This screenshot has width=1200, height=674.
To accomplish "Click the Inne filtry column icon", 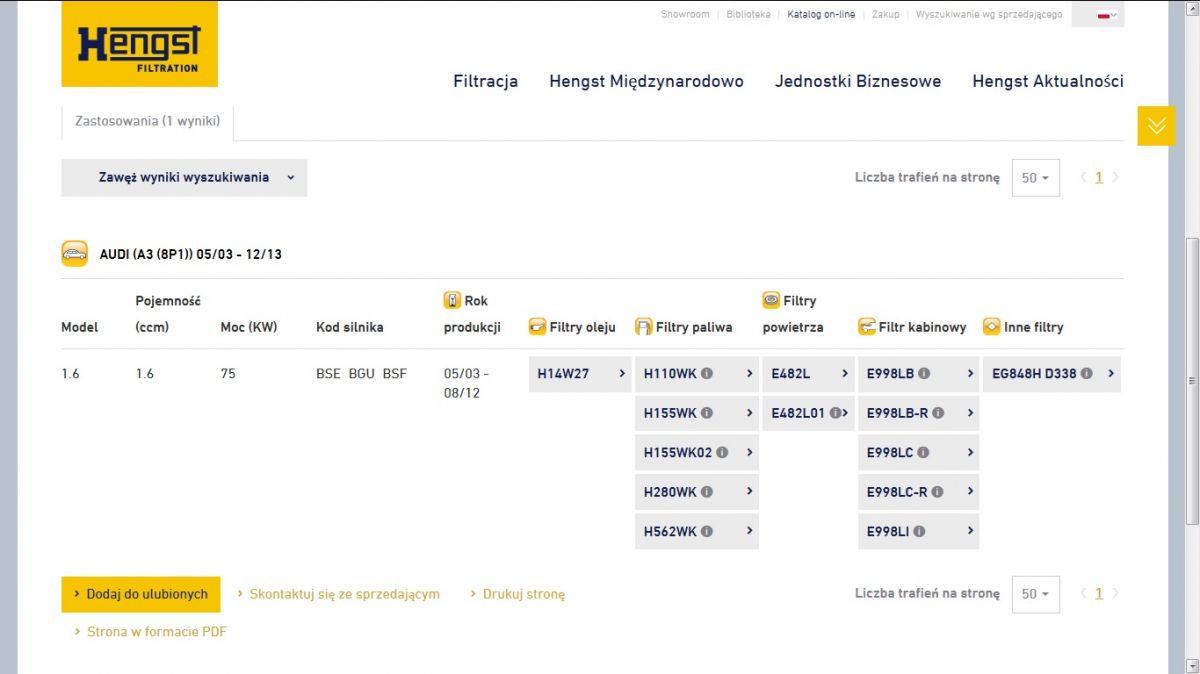I will 992,327.
